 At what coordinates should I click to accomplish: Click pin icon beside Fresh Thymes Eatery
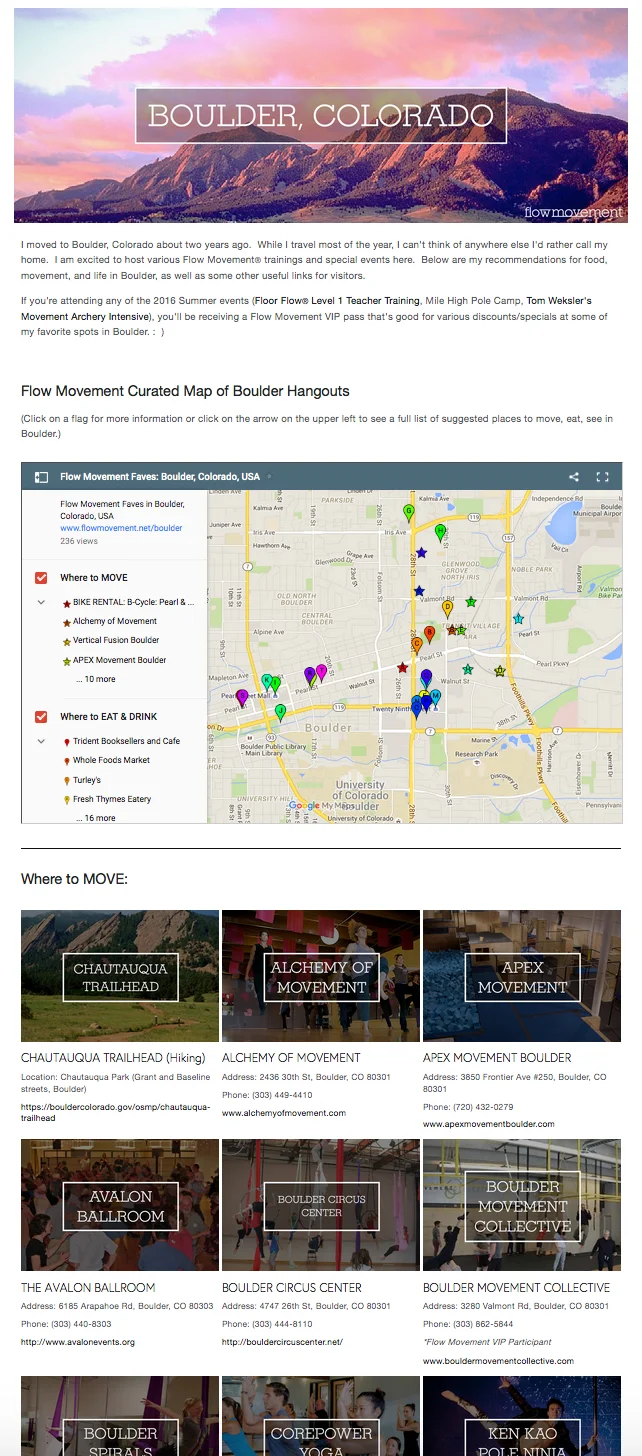(x=67, y=800)
